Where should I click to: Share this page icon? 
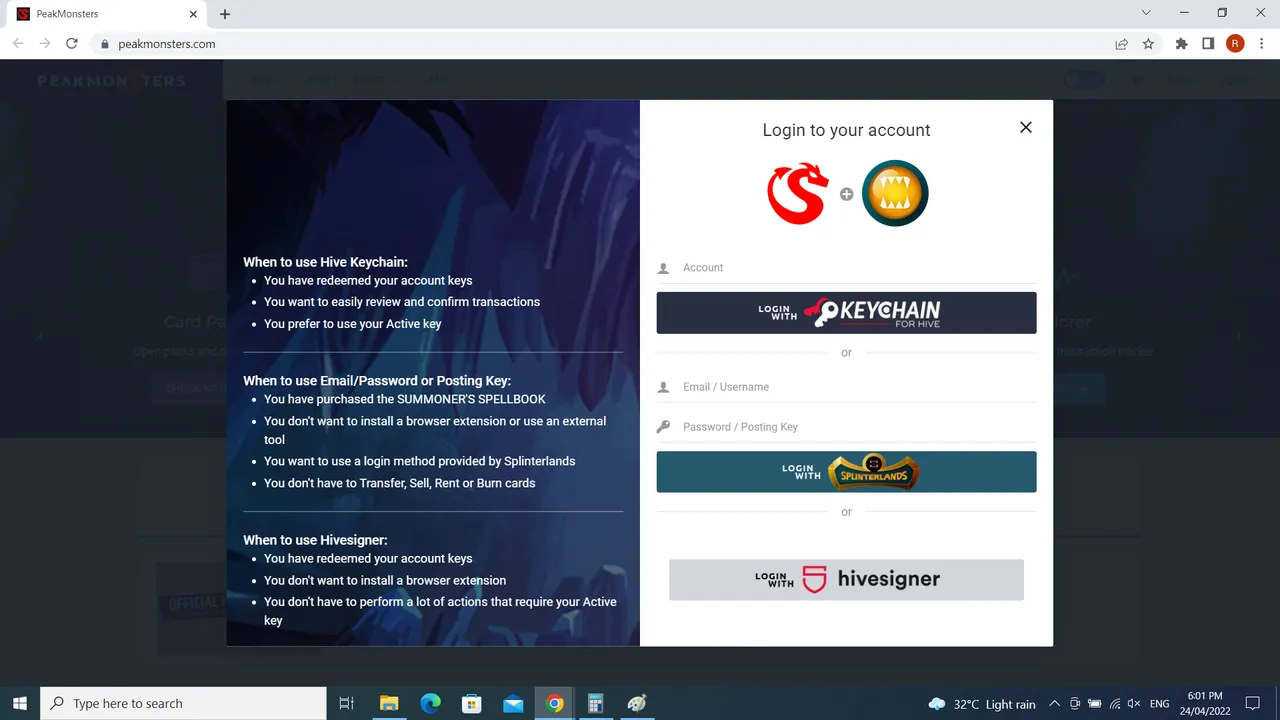1122,44
